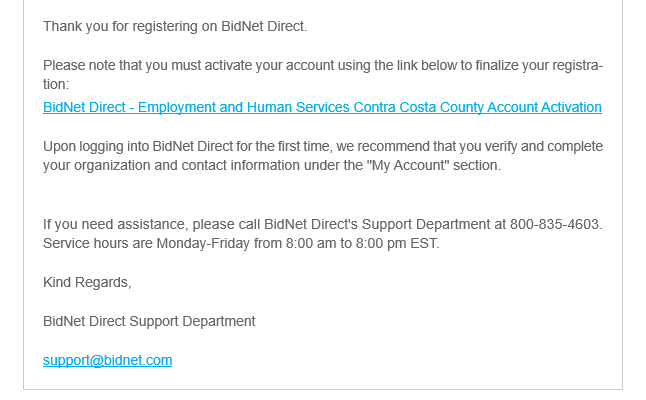The image size is (646, 400).
Task: Click the support@bidnet.com email link
Action: (107, 360)
